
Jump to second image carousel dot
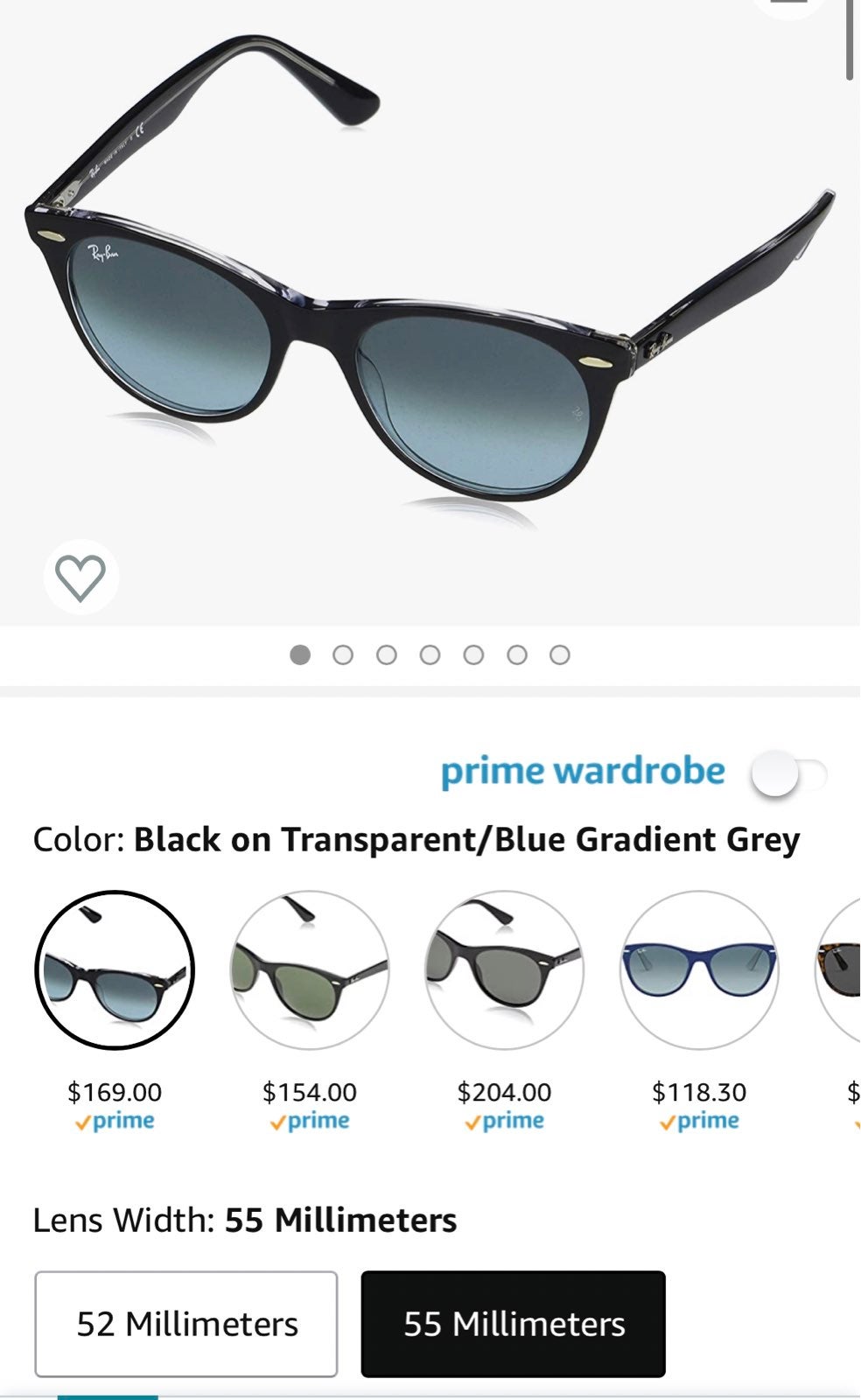(x=343, y=654)
